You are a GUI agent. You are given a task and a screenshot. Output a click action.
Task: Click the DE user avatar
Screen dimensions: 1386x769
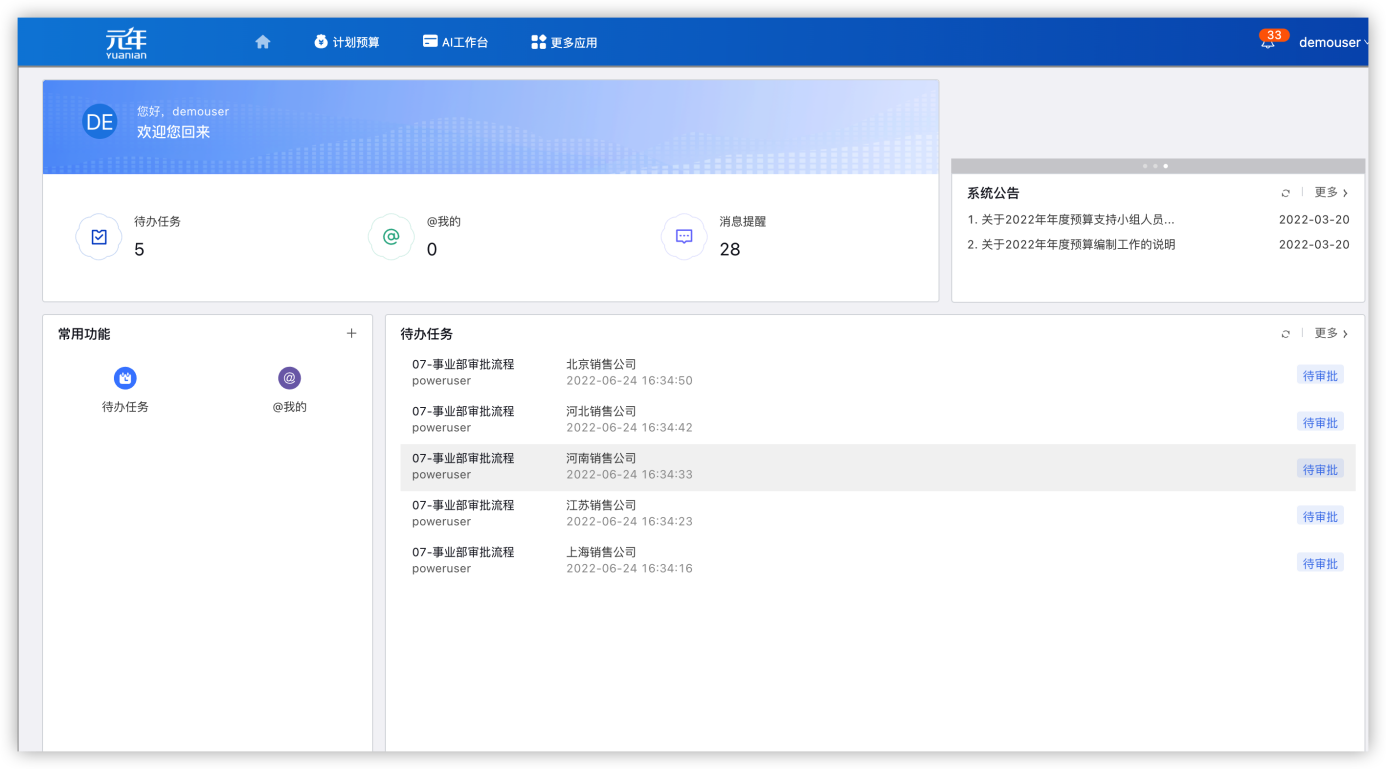pyautogui.click(x=100, y=122)
